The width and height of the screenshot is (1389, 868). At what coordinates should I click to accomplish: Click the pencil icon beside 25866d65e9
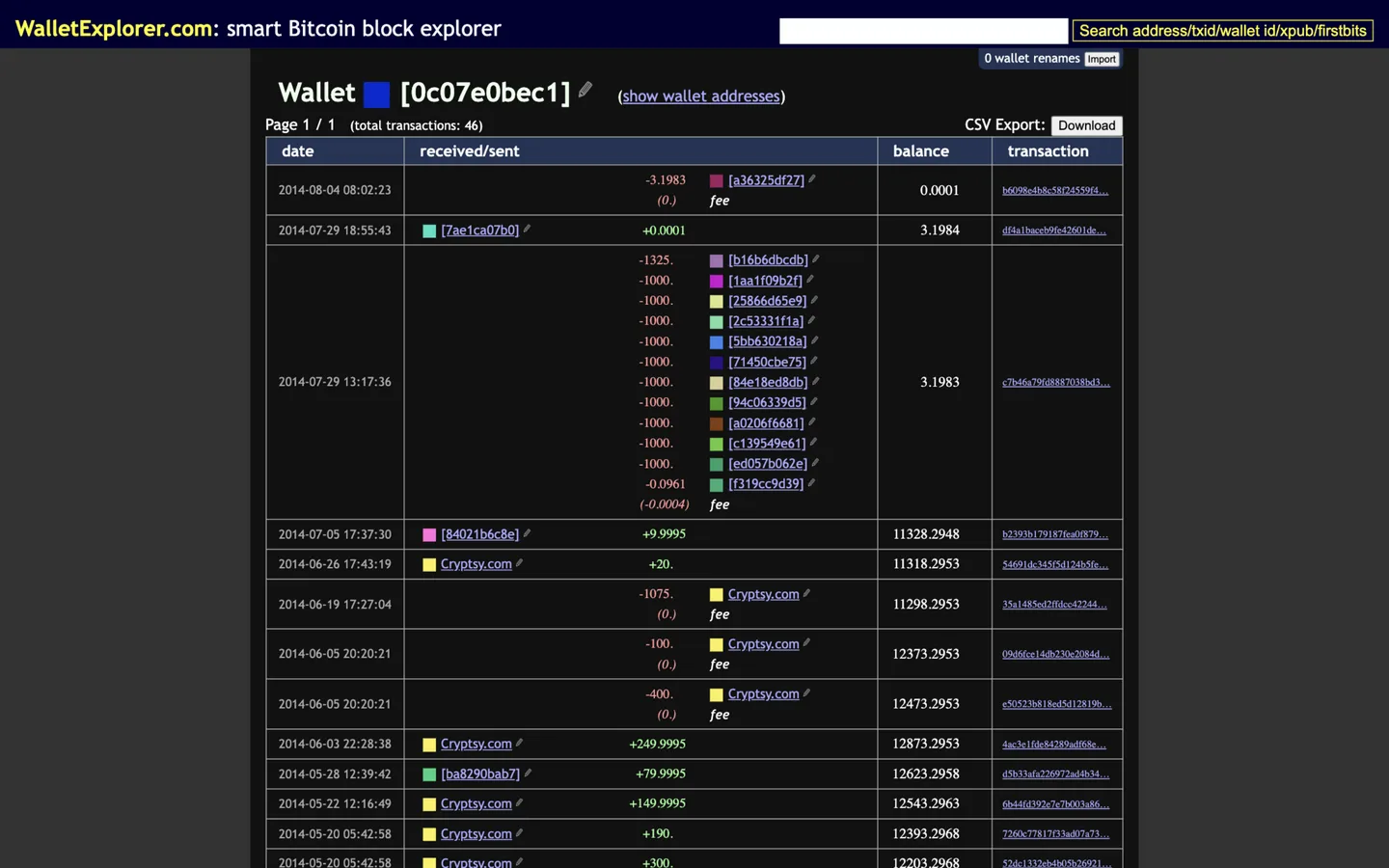click(815, 299)
